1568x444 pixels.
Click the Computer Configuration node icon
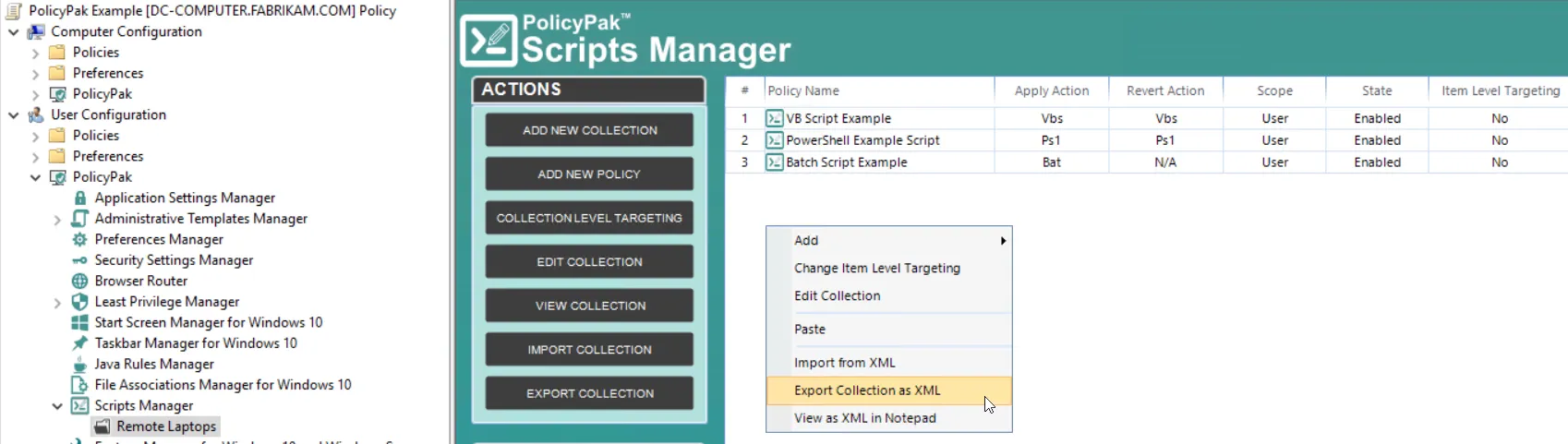pyautogui.click(x=36, y=31)
